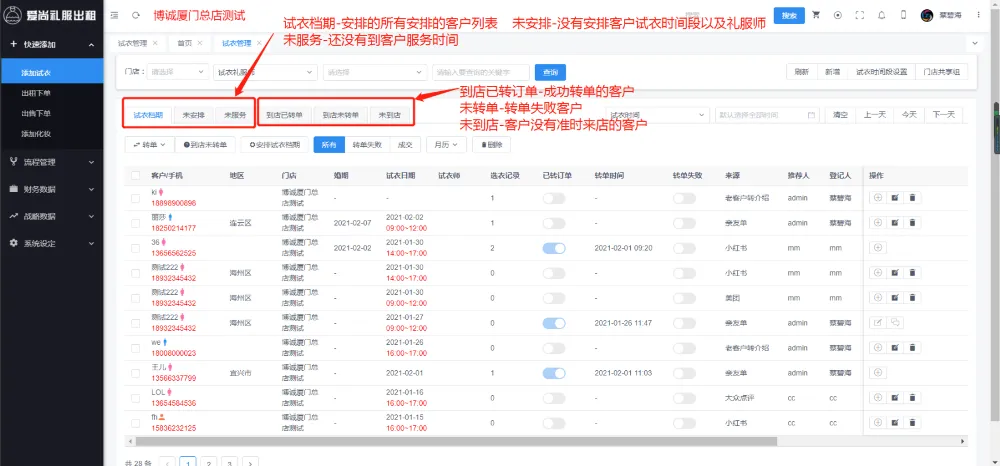Click the 试衣时间段设置 button
The width and height of the screenshot is (1000, 466).
coord(881,72)
